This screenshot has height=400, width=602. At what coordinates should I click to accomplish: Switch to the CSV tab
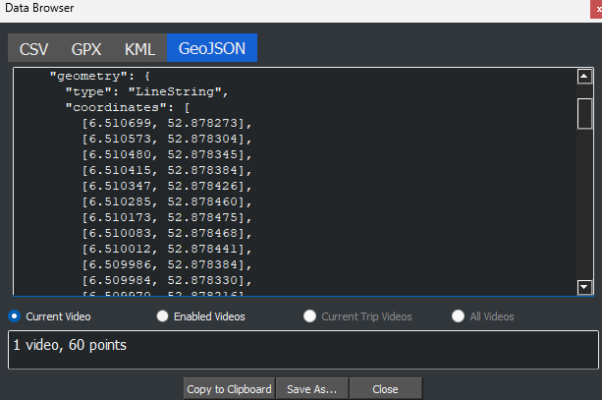coord(34,49)
